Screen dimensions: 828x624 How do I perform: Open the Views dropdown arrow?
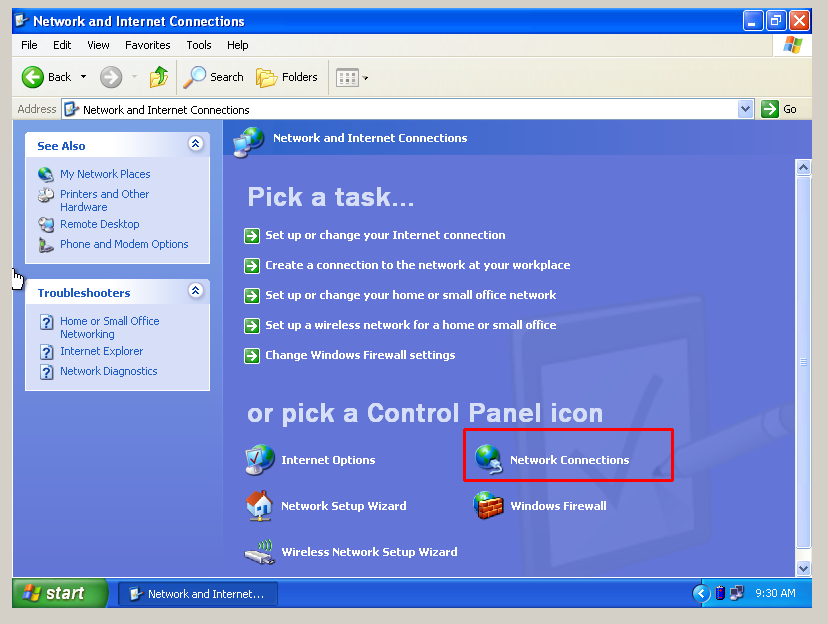coord(365,78)
